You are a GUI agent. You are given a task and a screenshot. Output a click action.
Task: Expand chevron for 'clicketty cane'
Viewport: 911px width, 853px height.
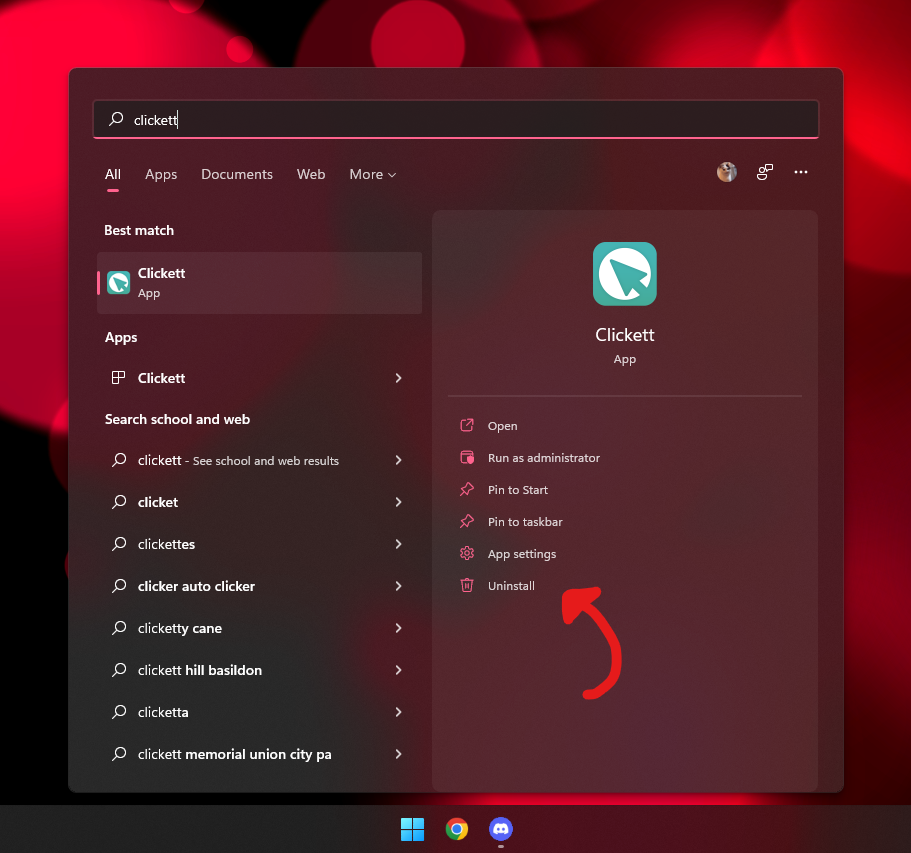[x=399, y=628]
